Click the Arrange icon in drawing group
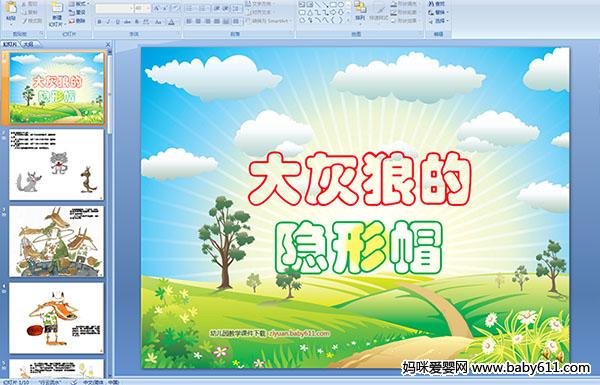 coord(360,11)
